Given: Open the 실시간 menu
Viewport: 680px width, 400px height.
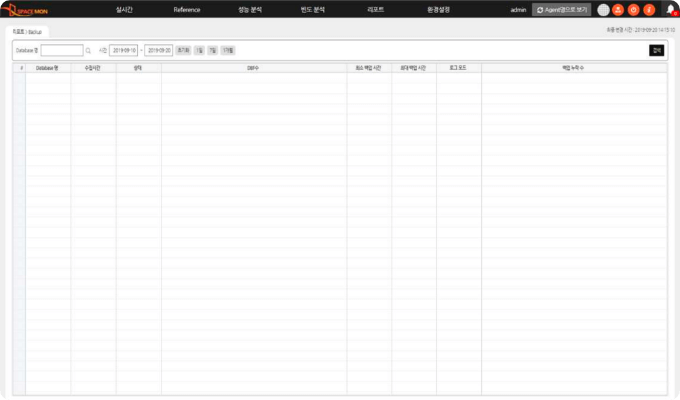Looking at the screenshot, I should (x=124, y=10).
